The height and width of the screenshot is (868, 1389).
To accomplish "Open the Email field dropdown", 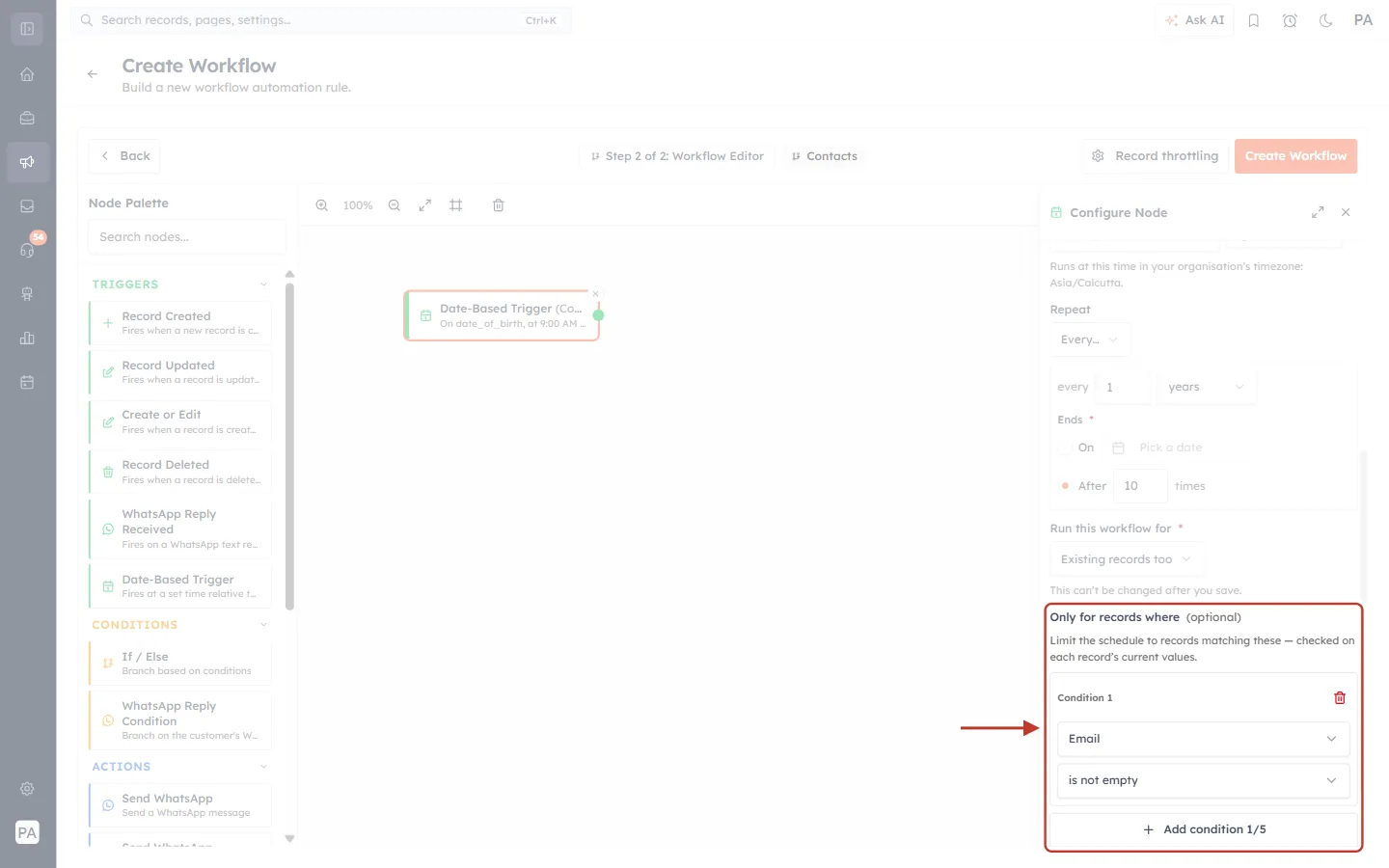I will pos(1203,739).
